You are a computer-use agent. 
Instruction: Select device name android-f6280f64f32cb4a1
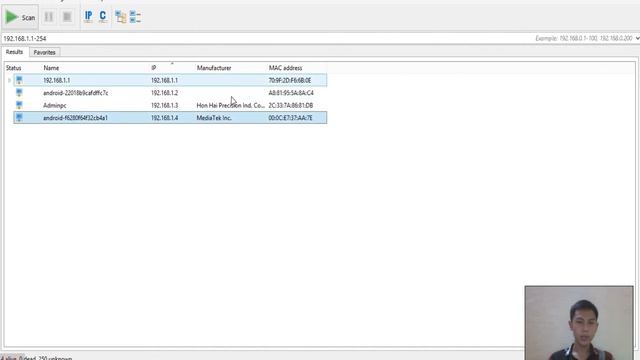coord(76,118)
